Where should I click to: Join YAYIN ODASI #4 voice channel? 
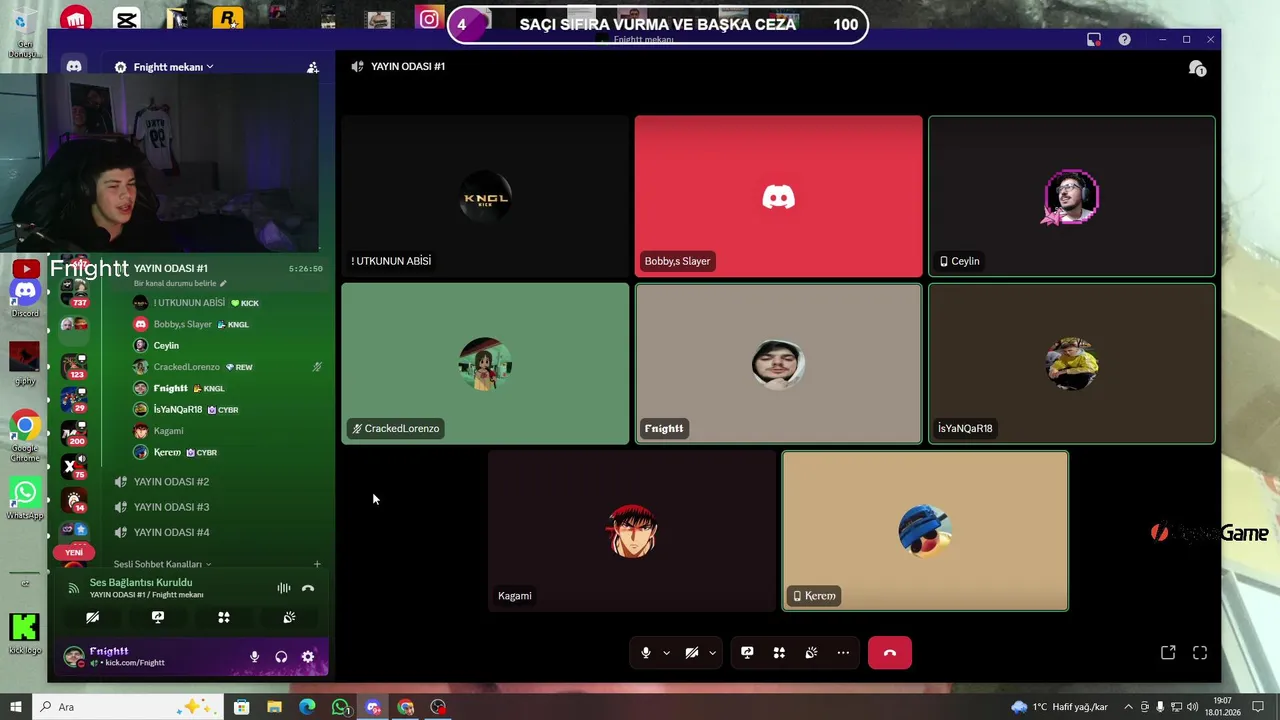click(171, 532)
